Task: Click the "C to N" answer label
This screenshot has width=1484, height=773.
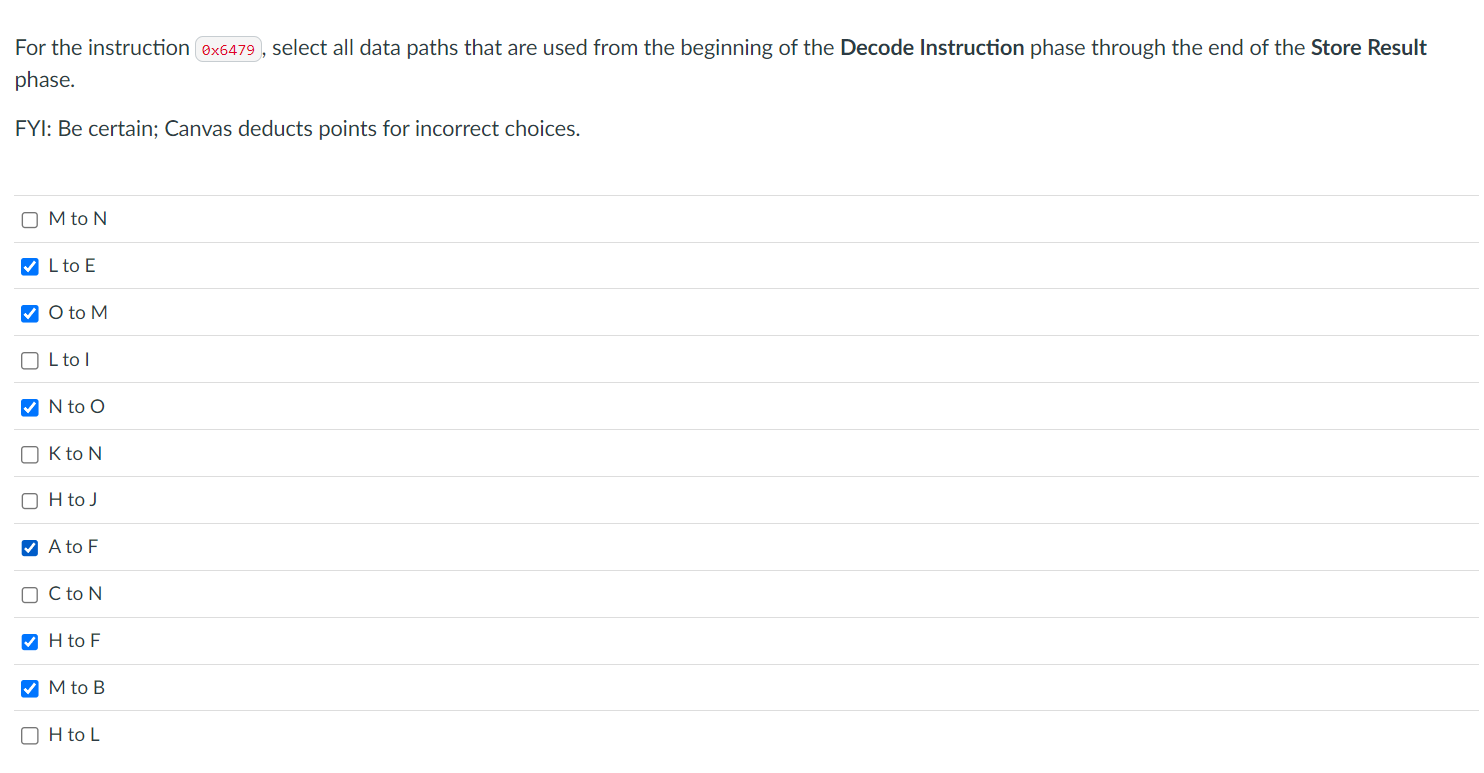Action: 74,593
